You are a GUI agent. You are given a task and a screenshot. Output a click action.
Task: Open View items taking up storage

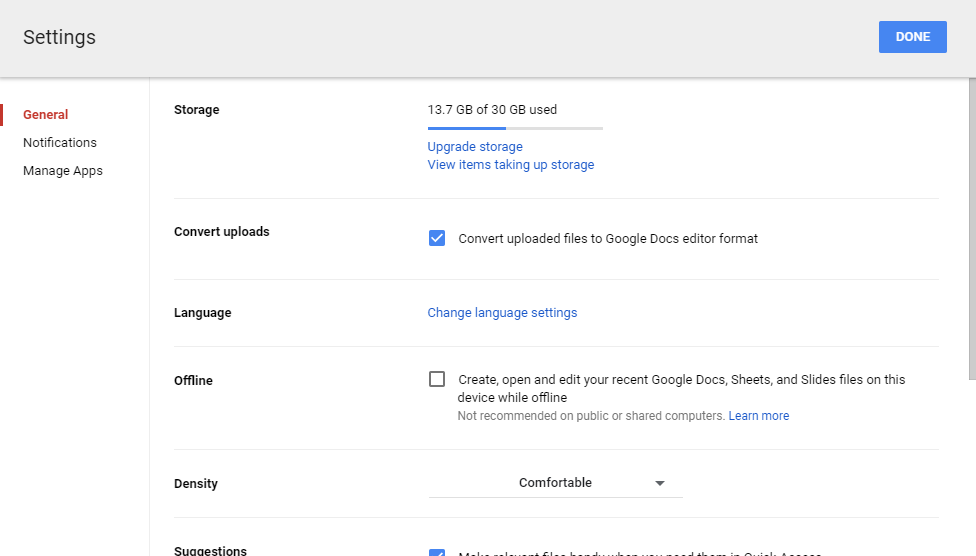point(510,165)
